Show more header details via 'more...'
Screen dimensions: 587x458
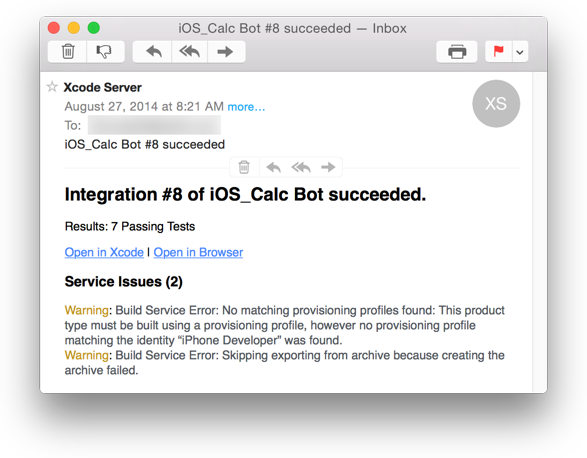[x=246, y=107]
